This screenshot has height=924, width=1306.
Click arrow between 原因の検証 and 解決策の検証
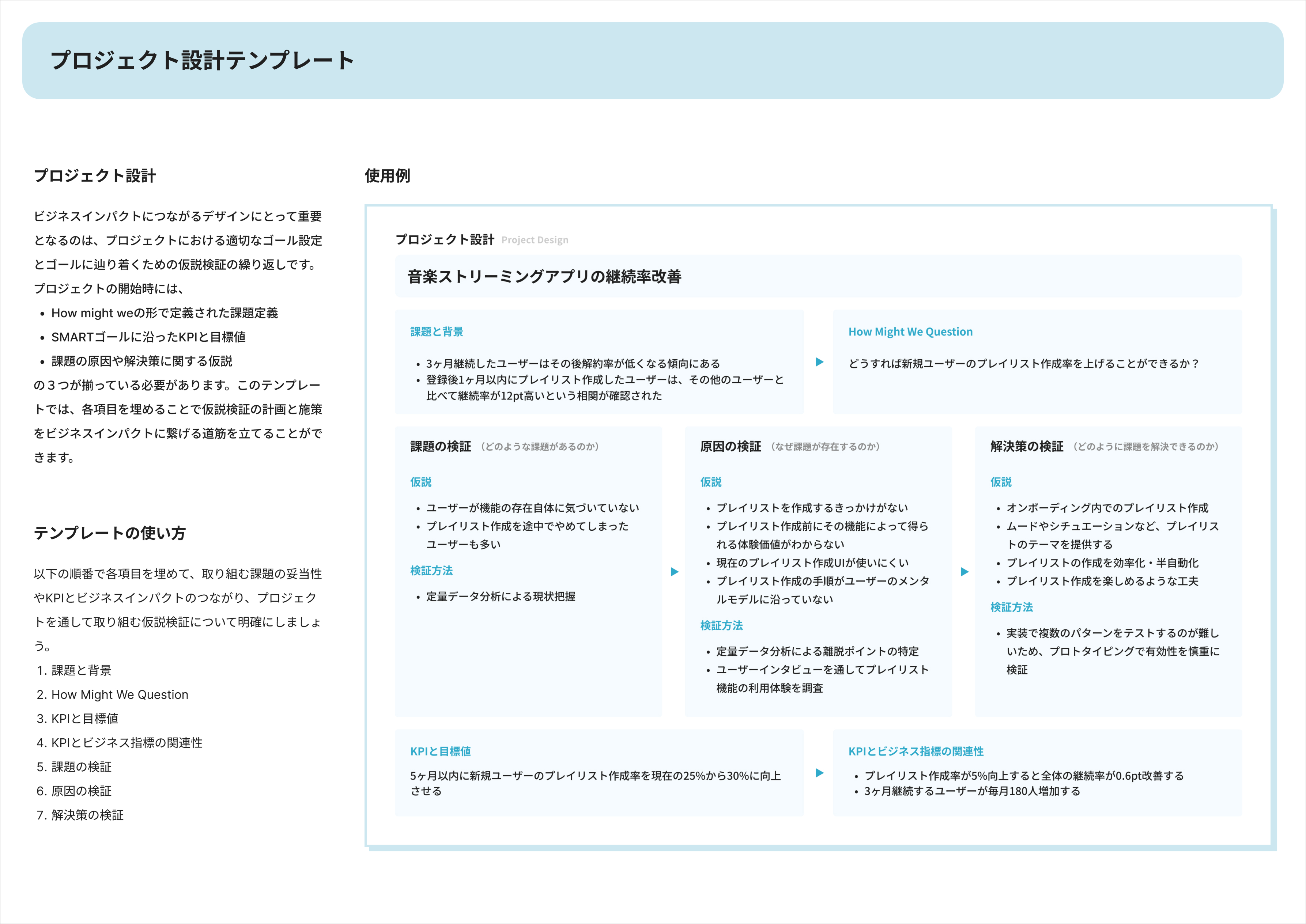[x=964, y=572]
